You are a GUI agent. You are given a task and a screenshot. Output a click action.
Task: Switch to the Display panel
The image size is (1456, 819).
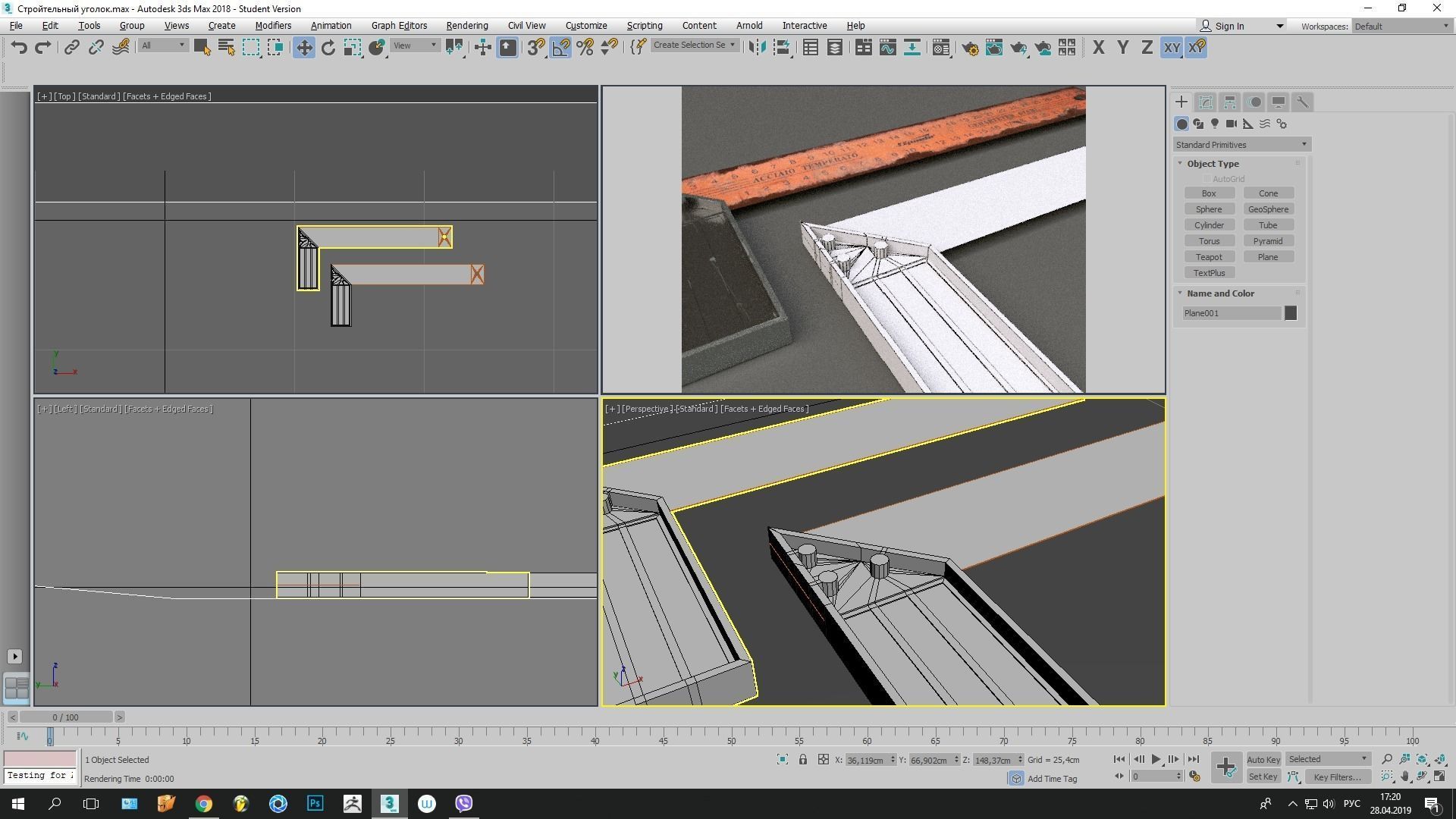[x=1279, y=102]
